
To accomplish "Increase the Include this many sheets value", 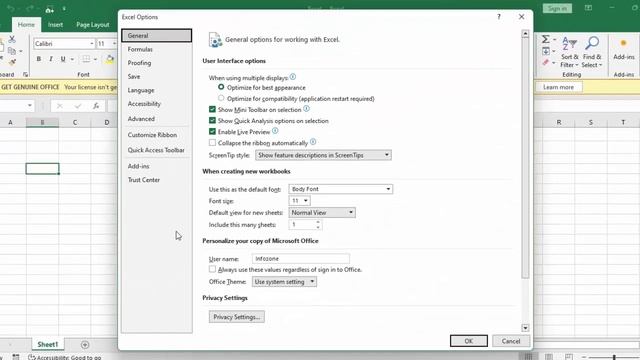I will click(318, 222).
